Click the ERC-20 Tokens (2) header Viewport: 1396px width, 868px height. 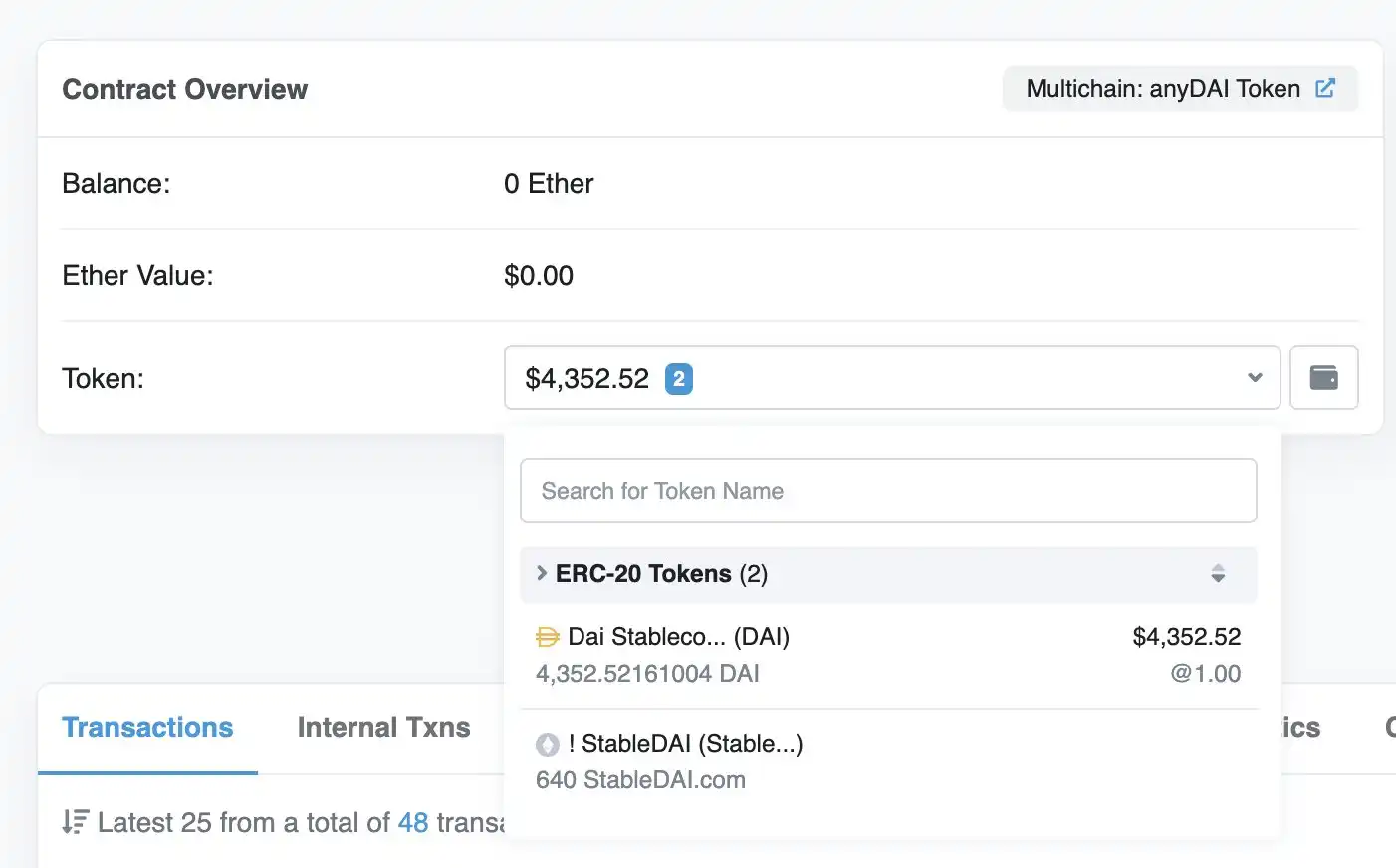(888, 574)
